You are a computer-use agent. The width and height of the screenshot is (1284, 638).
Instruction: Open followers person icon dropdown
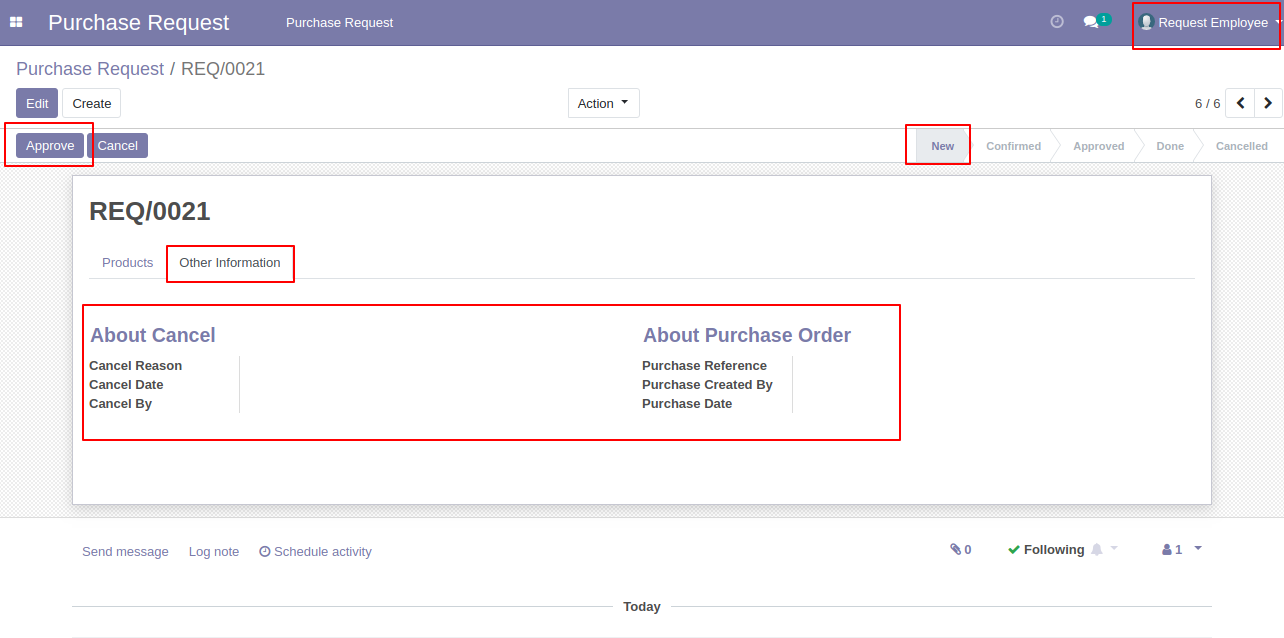(x=1181, y=549)
